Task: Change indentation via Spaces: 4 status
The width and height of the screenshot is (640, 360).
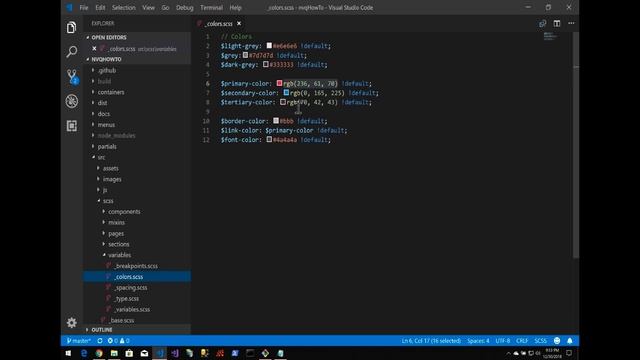Action: click(478, 341)
